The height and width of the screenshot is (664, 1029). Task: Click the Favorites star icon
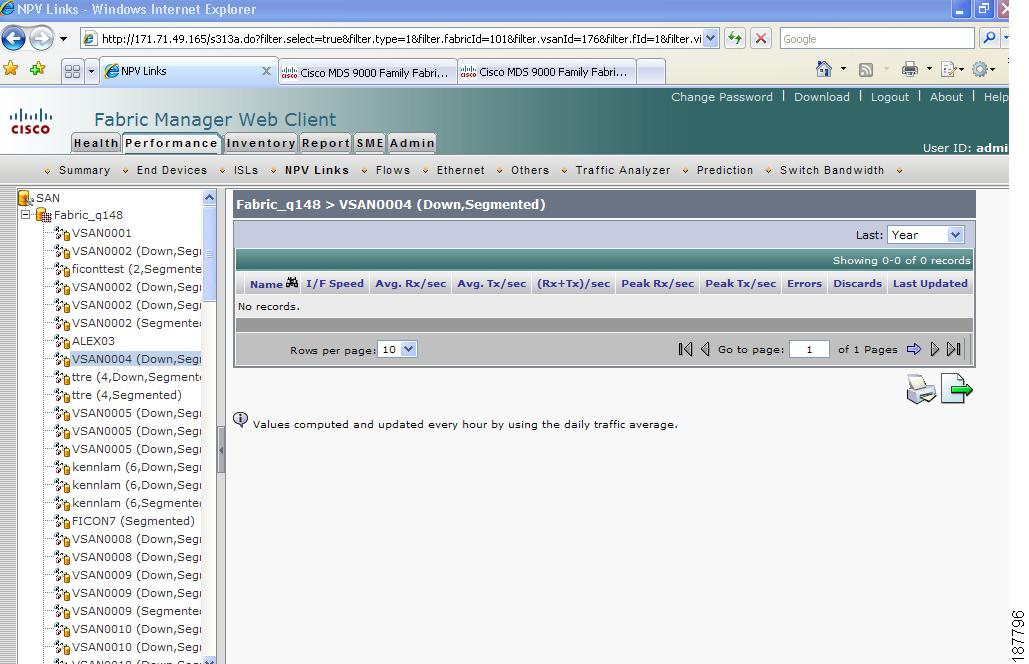[10, 68]
